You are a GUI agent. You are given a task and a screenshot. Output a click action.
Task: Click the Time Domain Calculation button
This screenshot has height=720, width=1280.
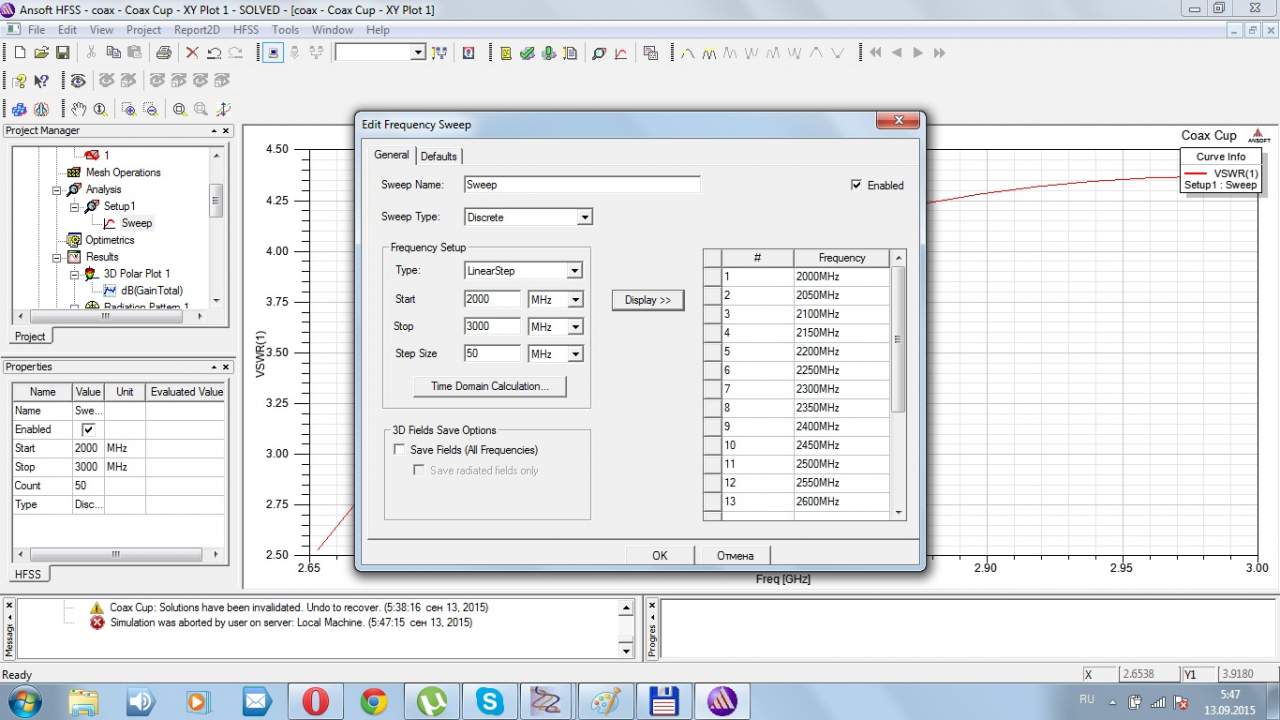[x=489, y=386]
